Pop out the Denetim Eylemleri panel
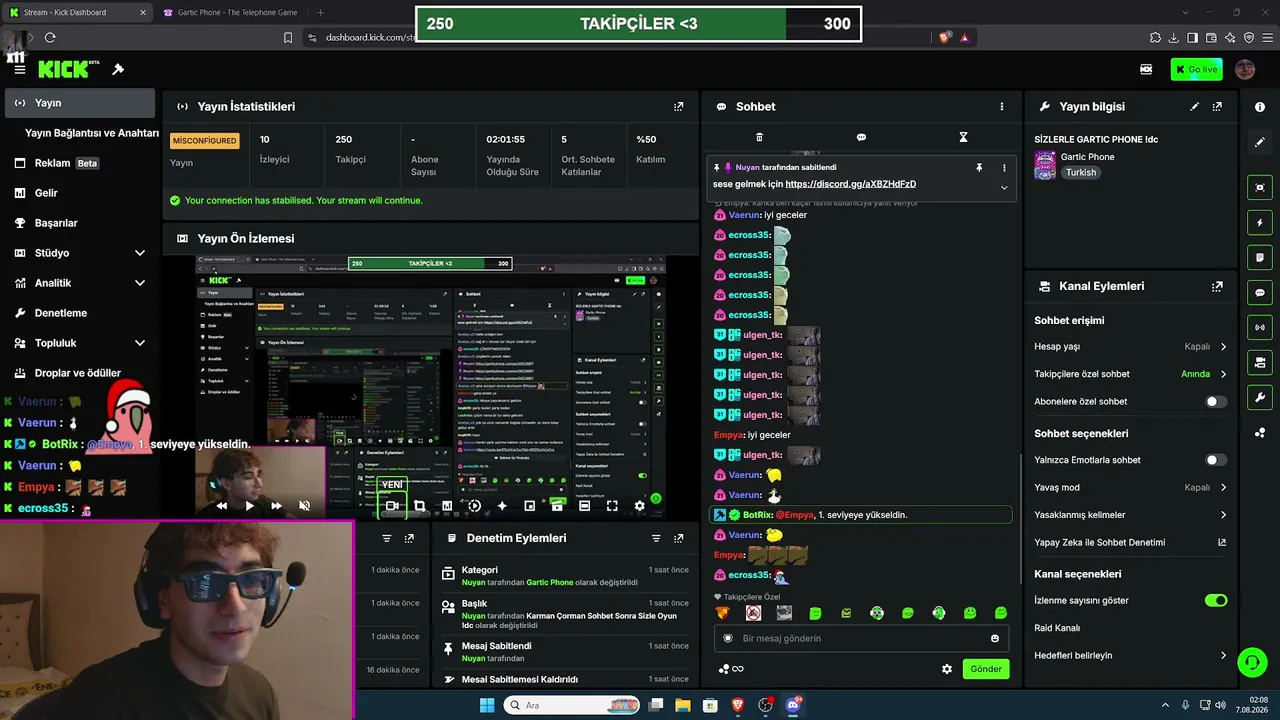Image resolution: width=1280 pixels, height=720 pixels. pos(679,538)
